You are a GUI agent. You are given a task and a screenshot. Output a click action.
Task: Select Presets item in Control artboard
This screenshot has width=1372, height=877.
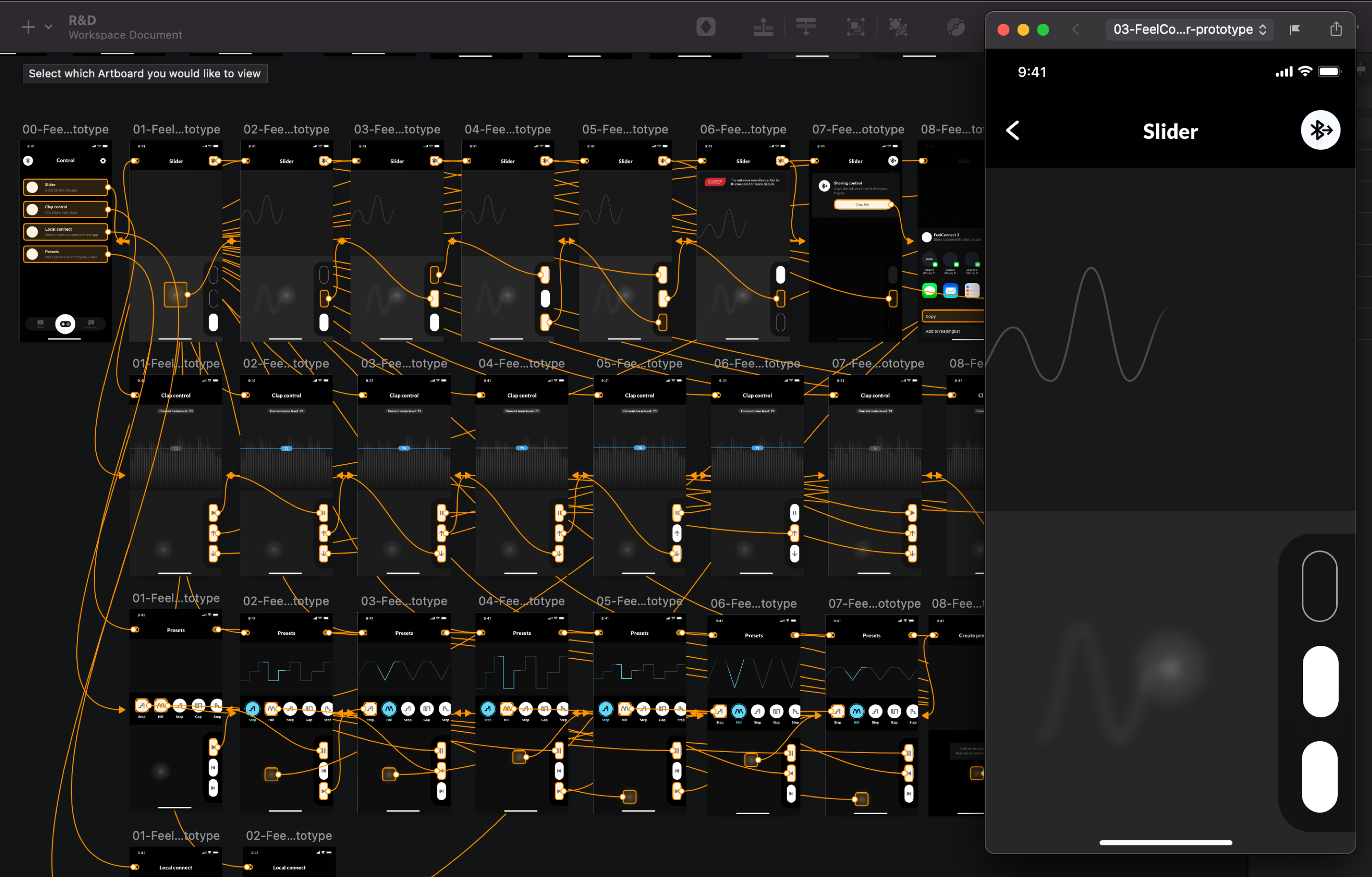66,254
